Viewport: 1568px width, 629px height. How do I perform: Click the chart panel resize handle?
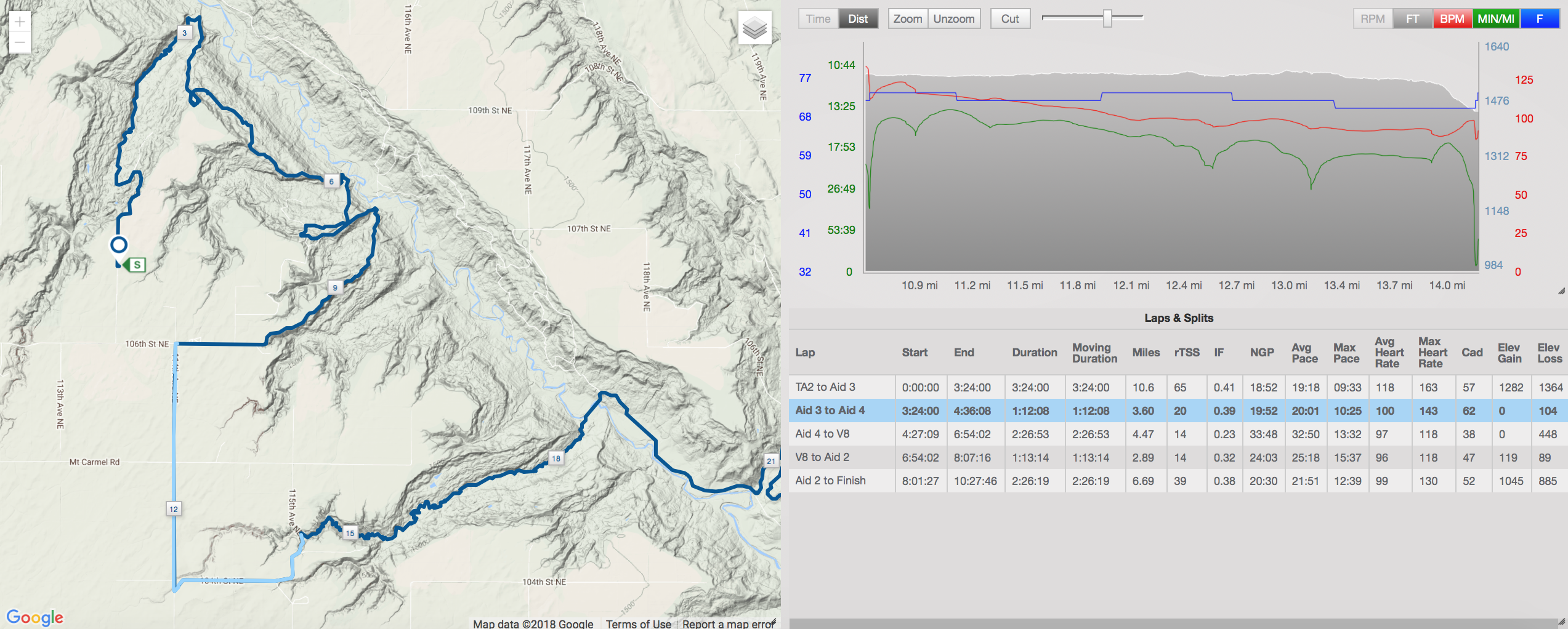[1561, 291]
